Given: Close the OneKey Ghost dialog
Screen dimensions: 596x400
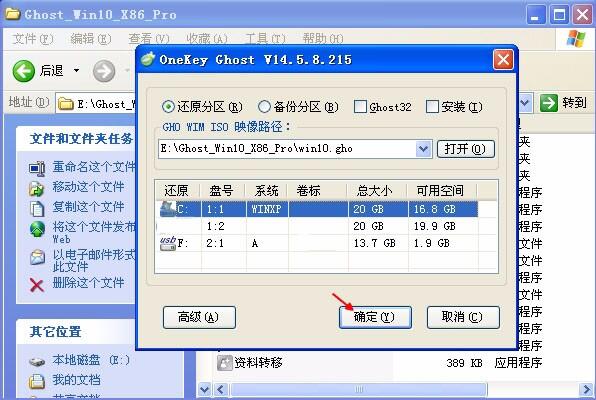Looking at the screenshot, I should point(503,60).
